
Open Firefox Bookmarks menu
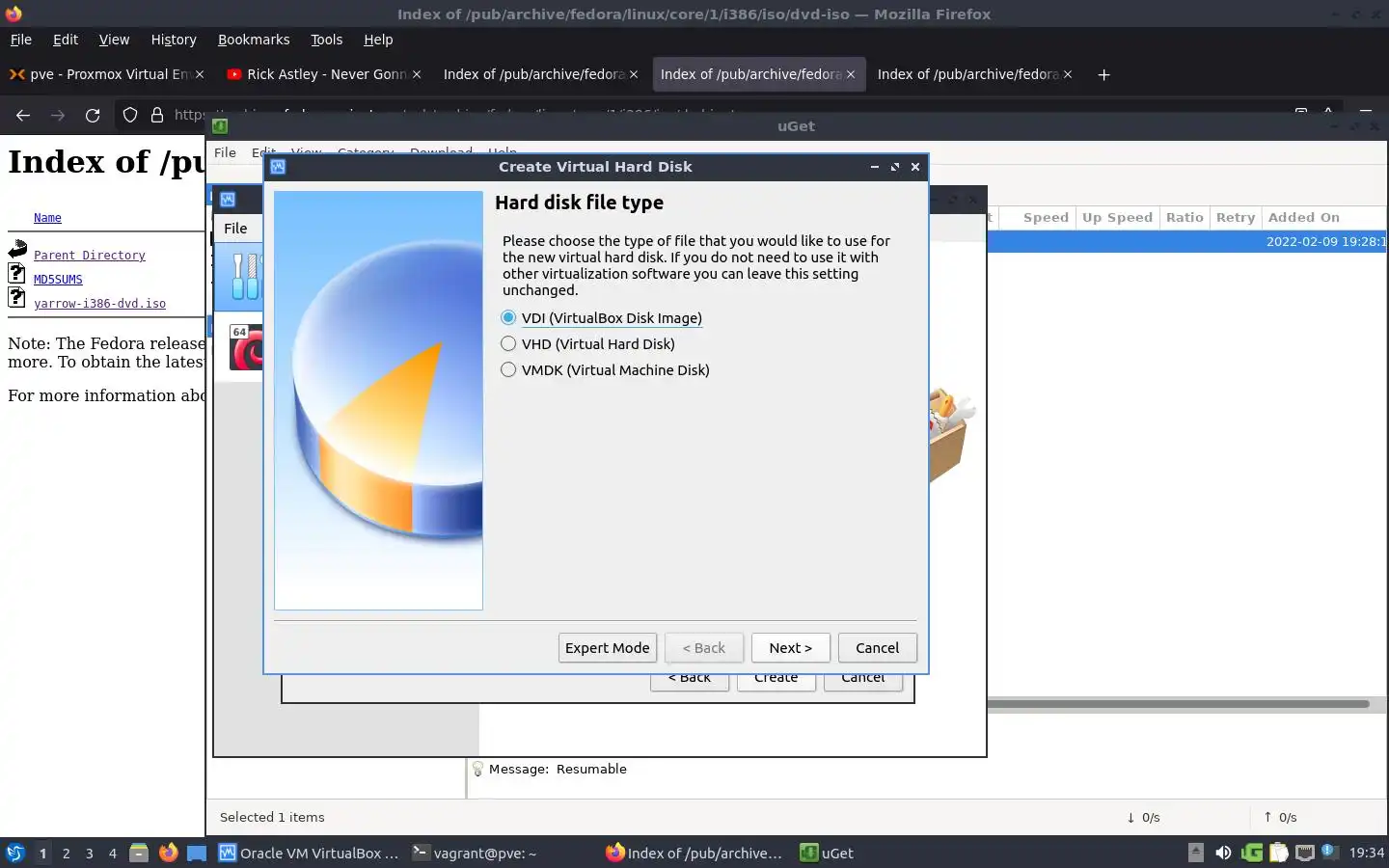click(254, 40)
